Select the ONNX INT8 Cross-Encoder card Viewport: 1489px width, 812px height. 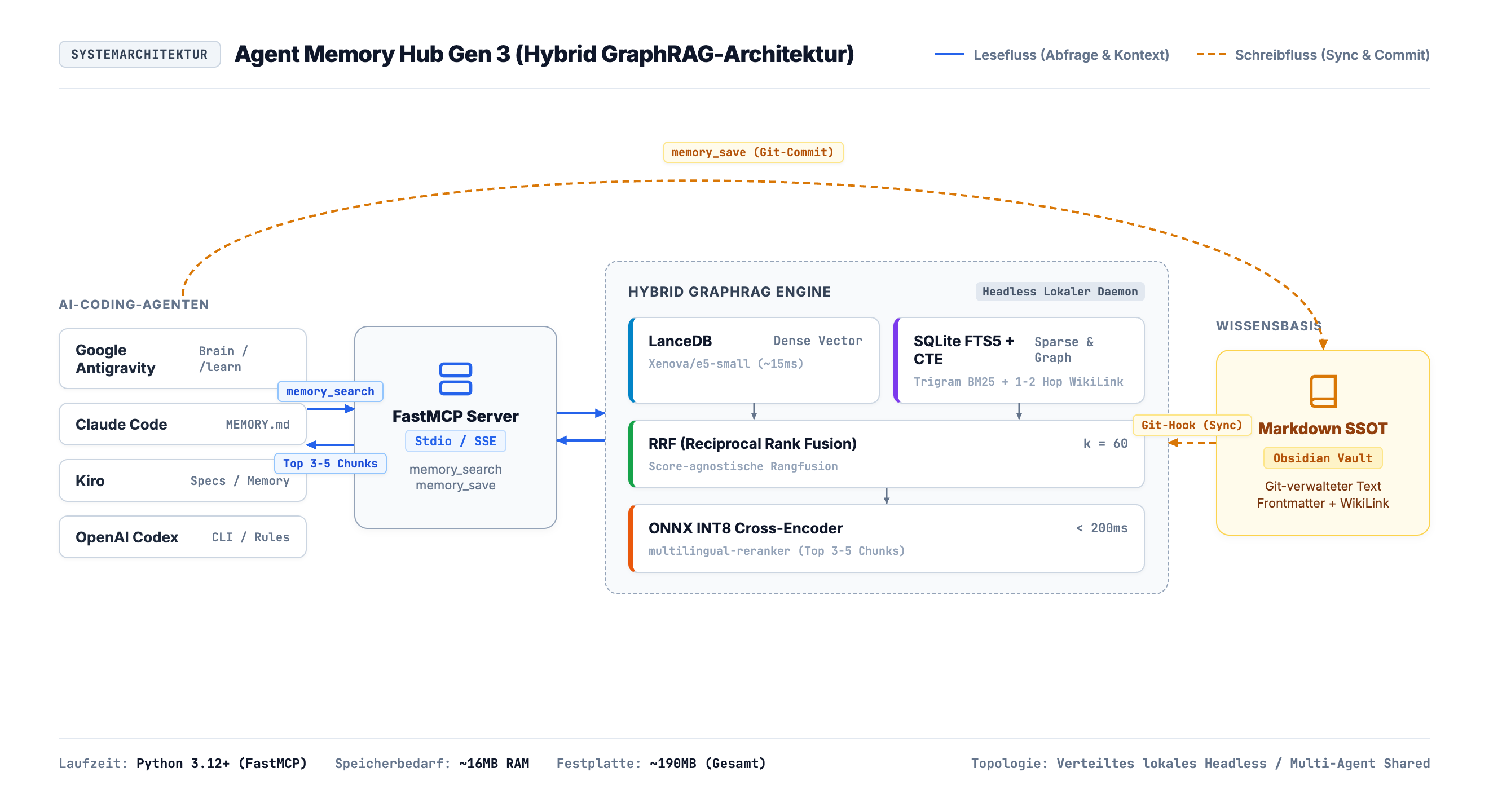[x=886, y=539]
